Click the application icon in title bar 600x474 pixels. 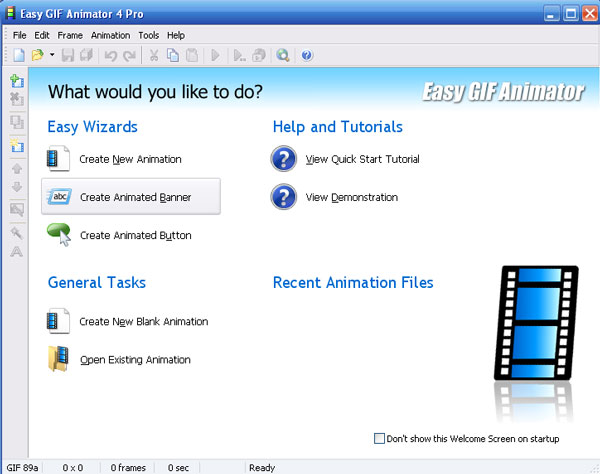pos(10,13)
